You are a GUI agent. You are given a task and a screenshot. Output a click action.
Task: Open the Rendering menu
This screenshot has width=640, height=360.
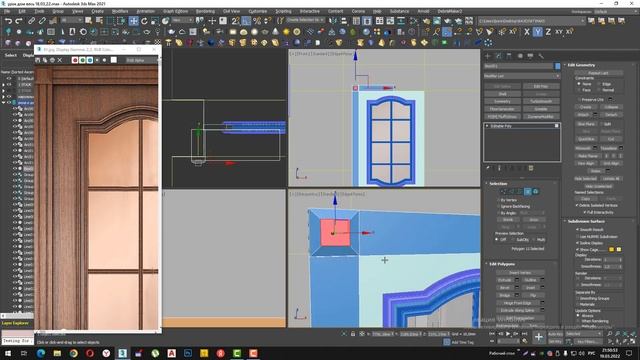(205, 11)
